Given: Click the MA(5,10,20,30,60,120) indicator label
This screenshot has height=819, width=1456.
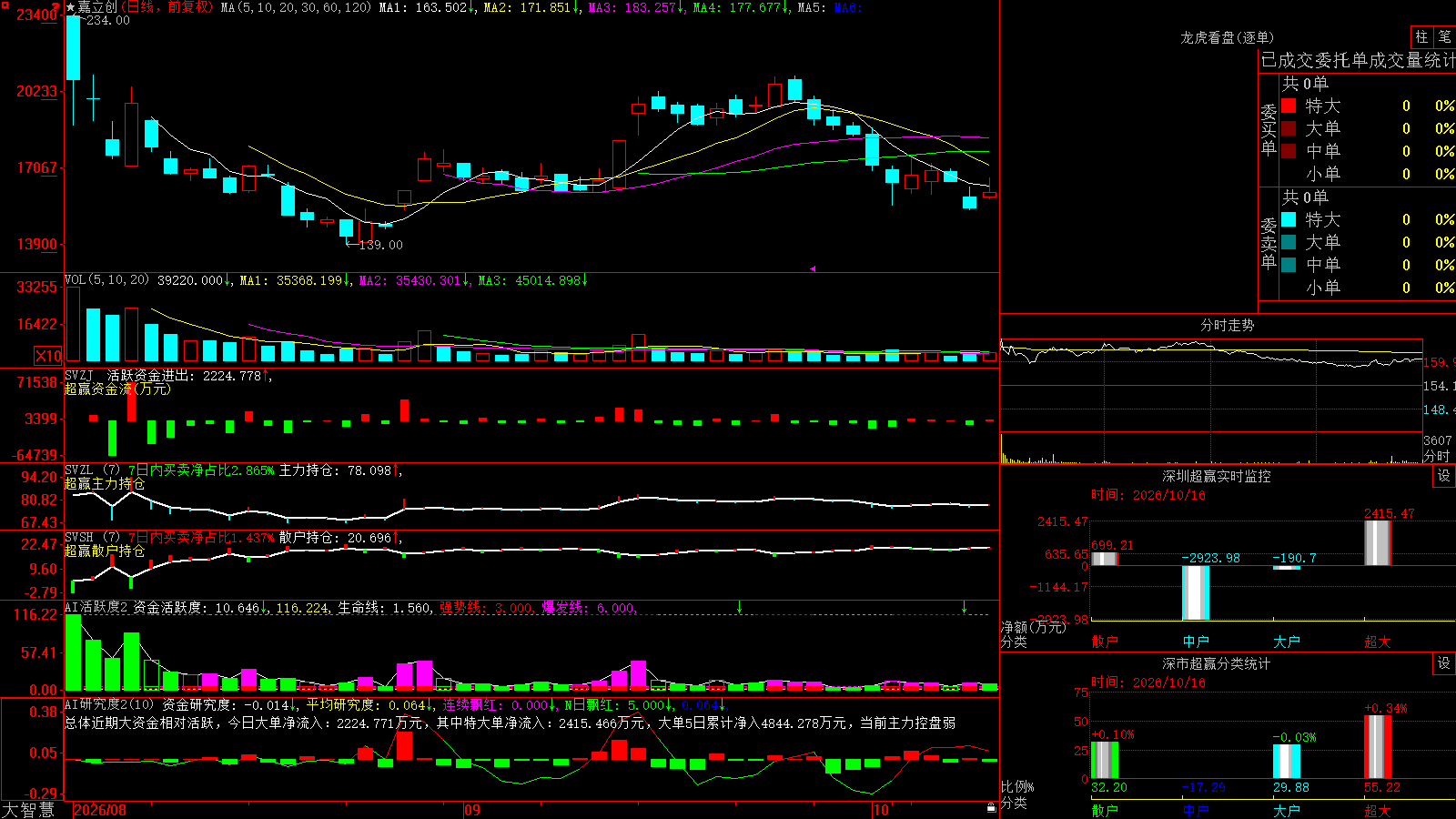Looking at the screenshot, I should (x=296, y=7).
